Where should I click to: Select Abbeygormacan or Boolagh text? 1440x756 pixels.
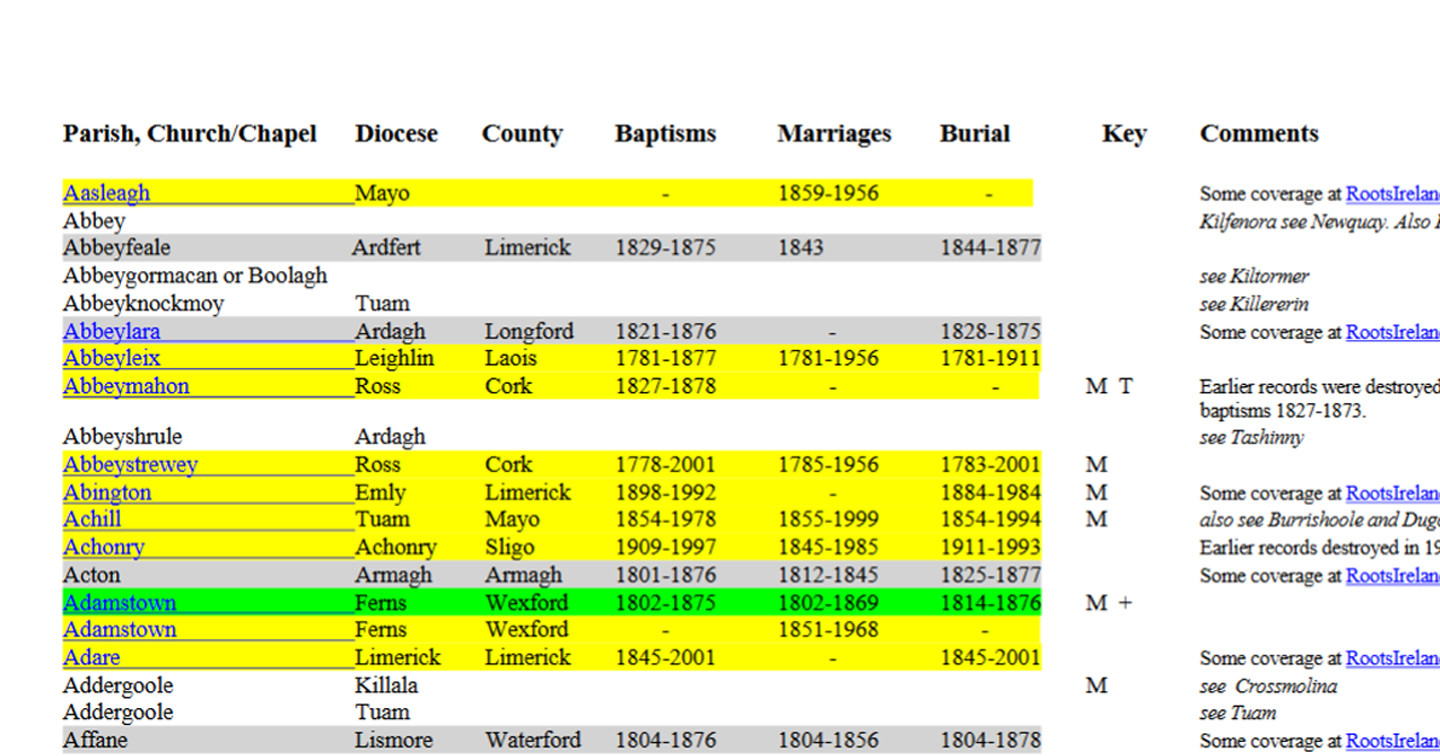195,276
